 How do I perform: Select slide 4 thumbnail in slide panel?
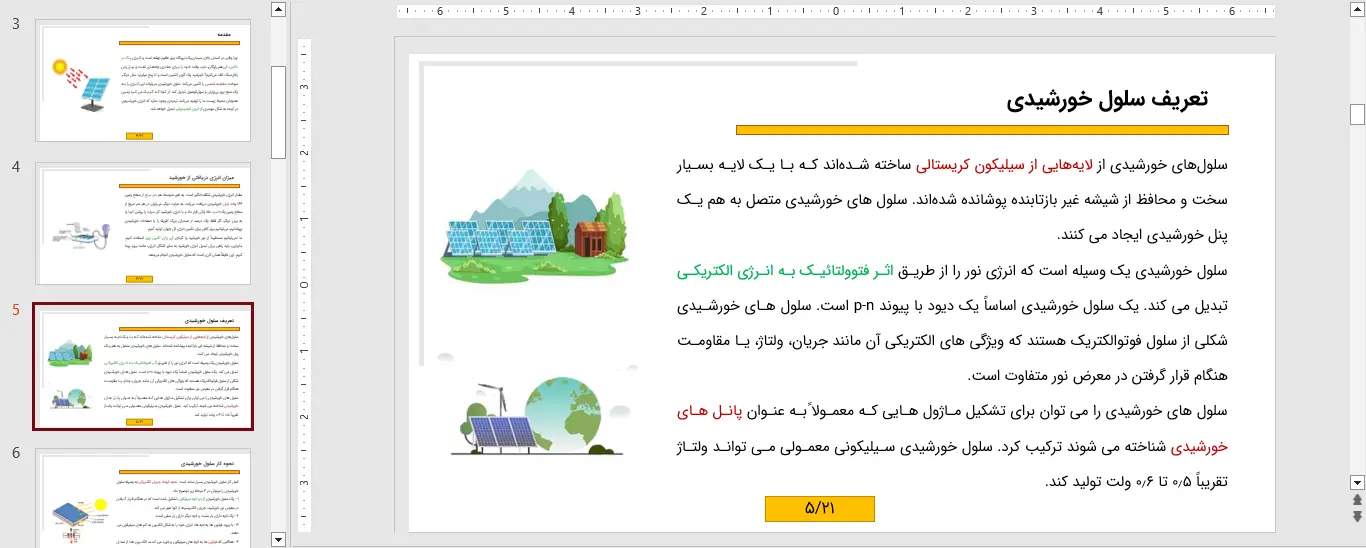(x=143, y=224)
